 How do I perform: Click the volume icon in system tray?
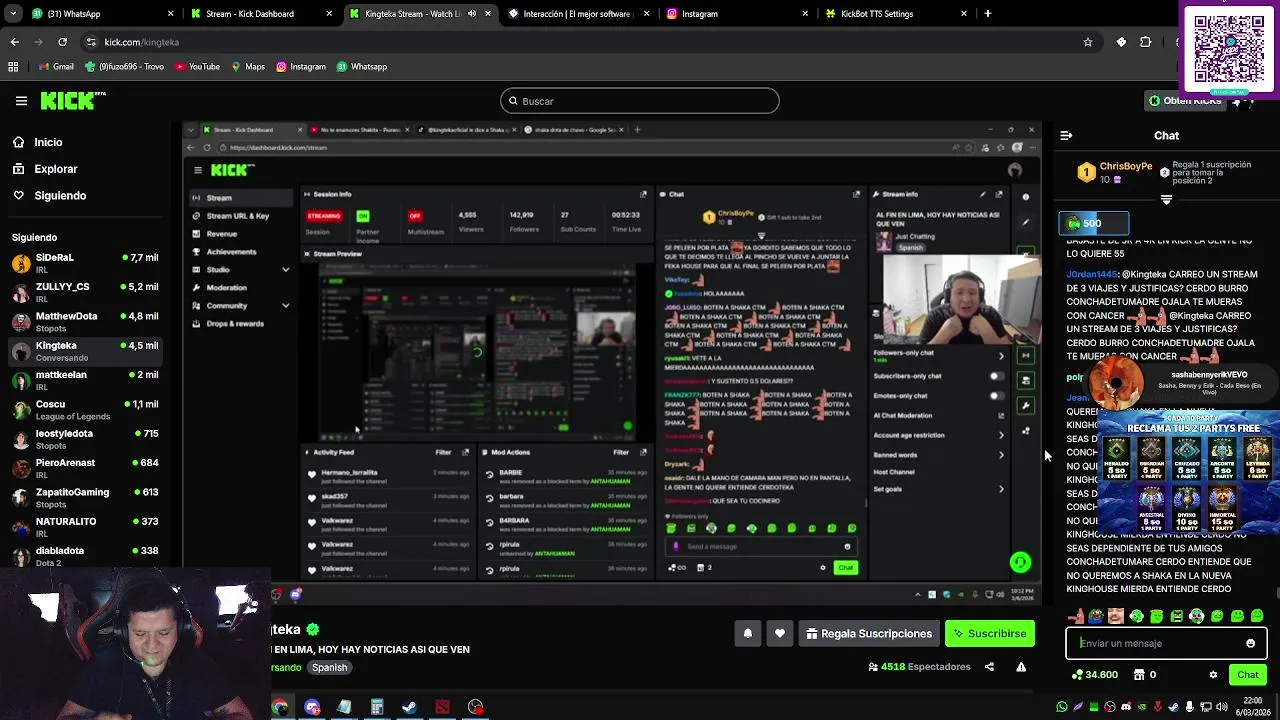tap(1221, 707)
